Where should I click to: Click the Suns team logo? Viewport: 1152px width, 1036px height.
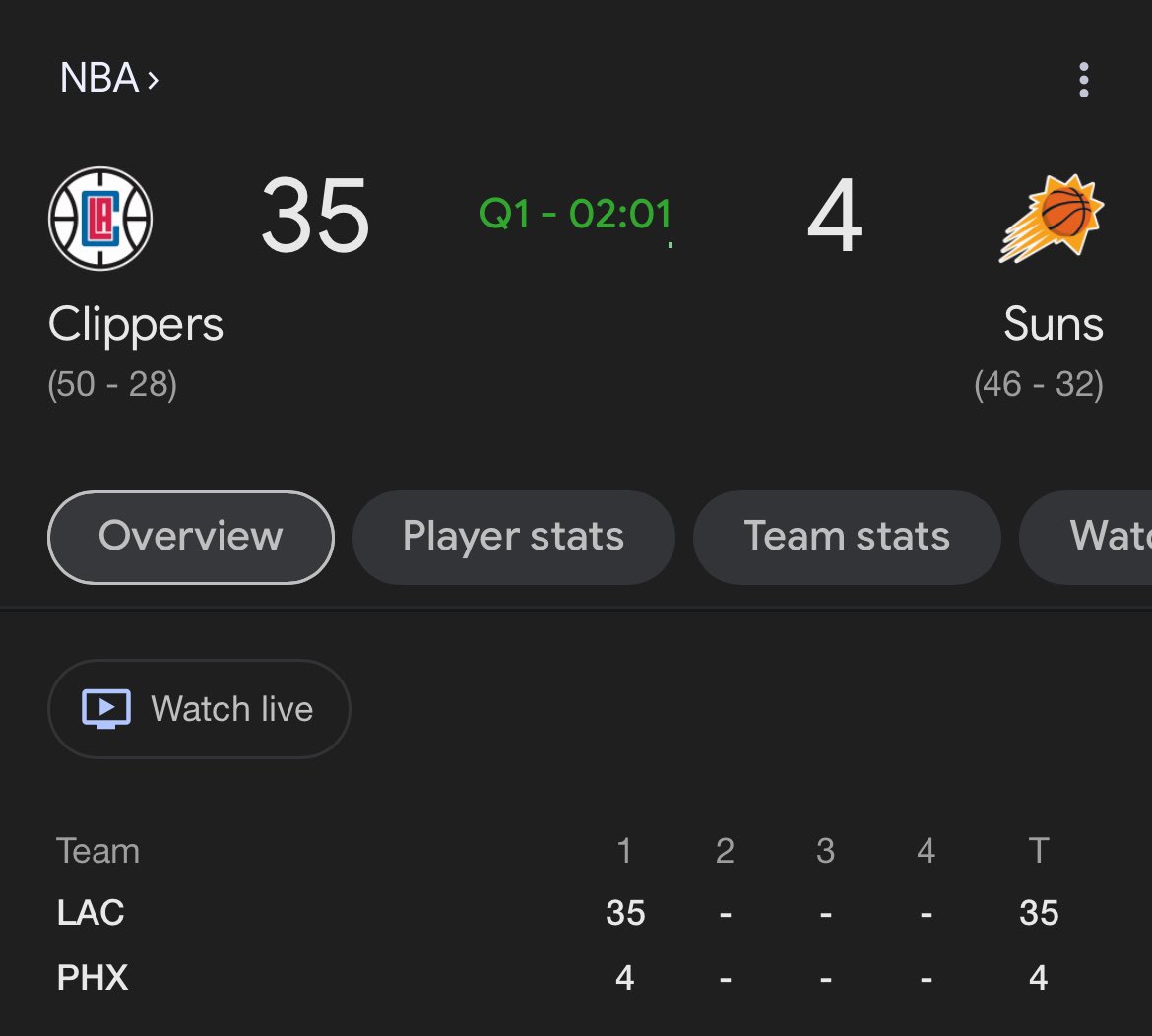(1052, 219)
